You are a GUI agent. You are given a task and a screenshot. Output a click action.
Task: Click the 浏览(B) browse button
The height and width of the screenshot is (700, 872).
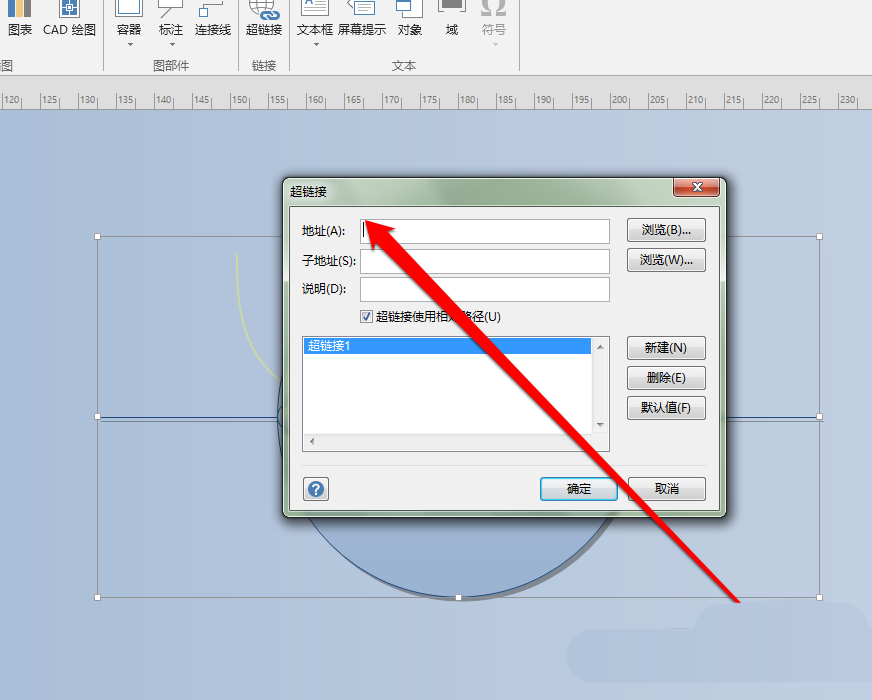[x=666, y=230]
